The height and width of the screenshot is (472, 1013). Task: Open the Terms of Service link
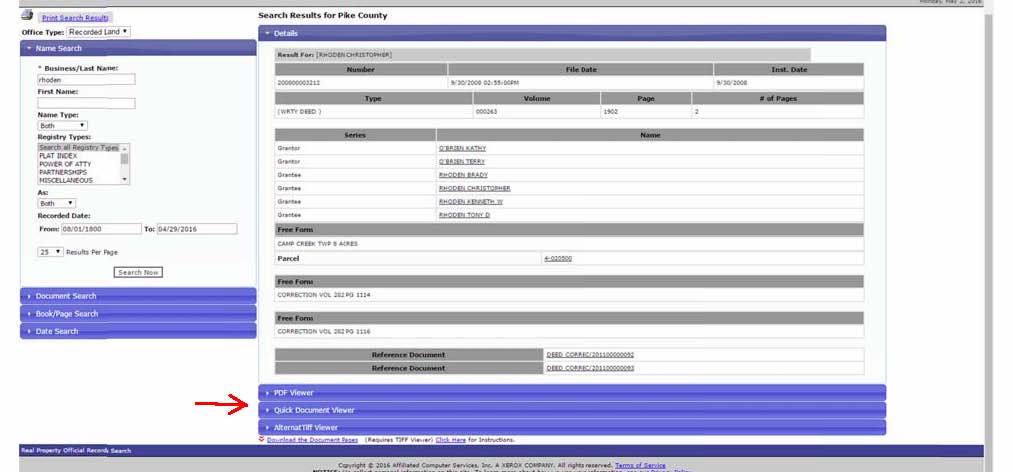639,465
